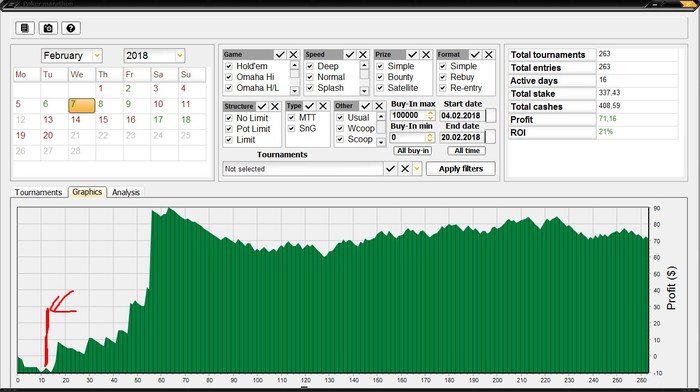Viewport: 700px width, 392px height.
Task: Click the camera screenshot icon
Action: tap(48, 28)
